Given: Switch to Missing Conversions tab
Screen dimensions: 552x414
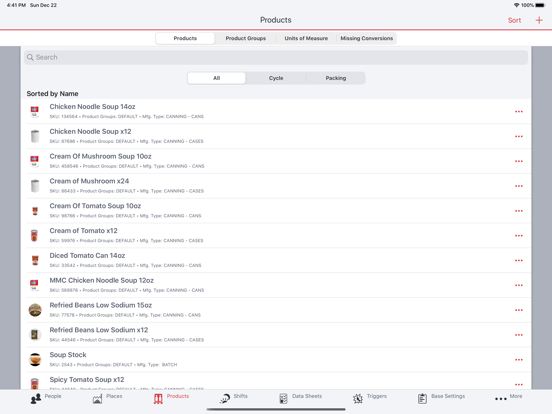Looking at the screenshot, I should (366, 38).
